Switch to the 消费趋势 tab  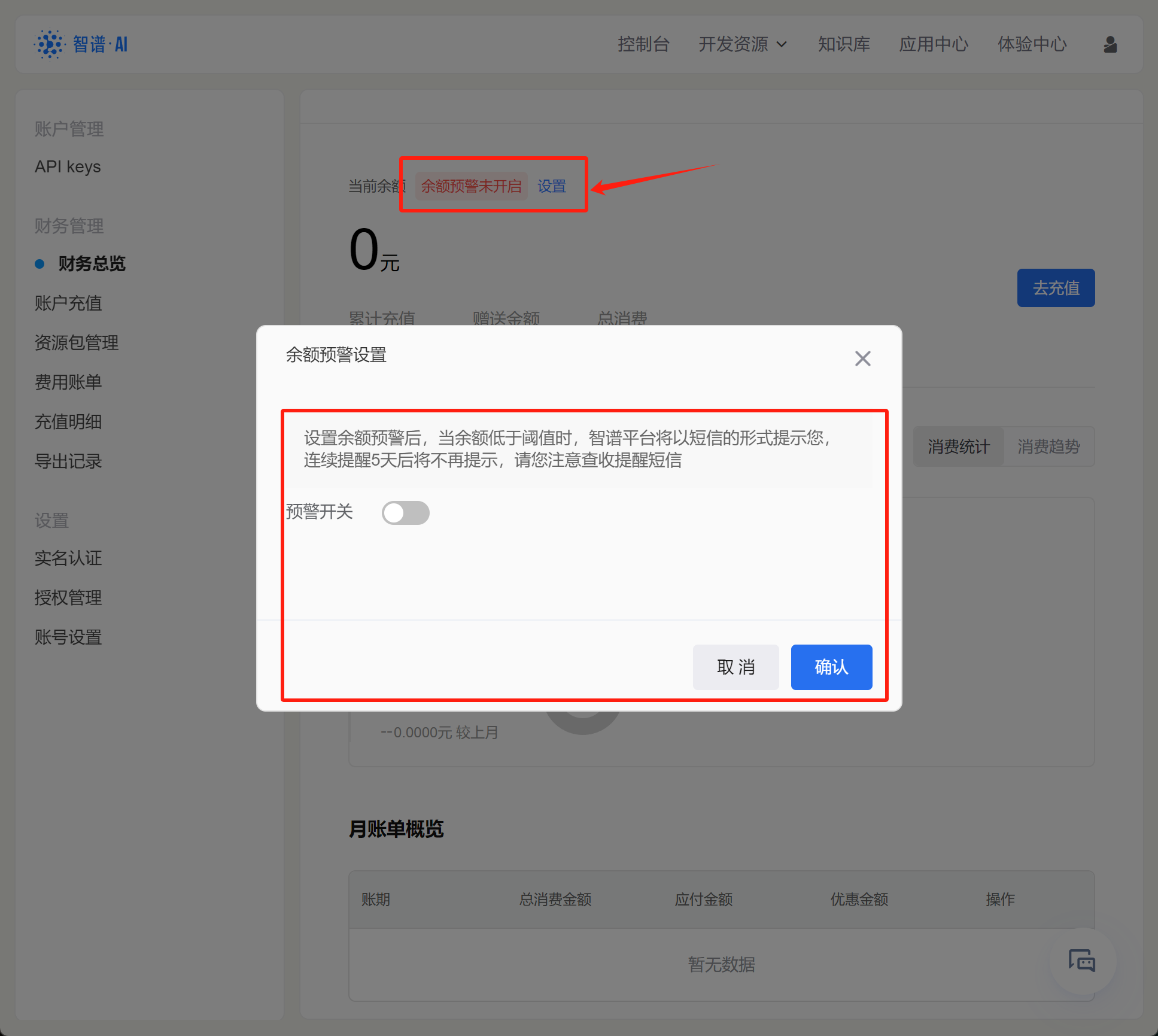coord(1048,446)
